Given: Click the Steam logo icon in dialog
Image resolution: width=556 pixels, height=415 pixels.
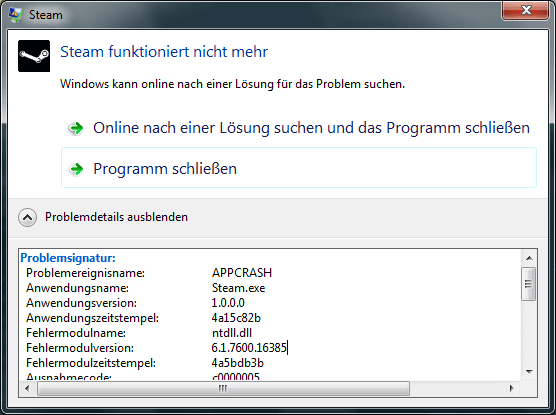Looking at the screenshot, I should [x=34, y=56].
